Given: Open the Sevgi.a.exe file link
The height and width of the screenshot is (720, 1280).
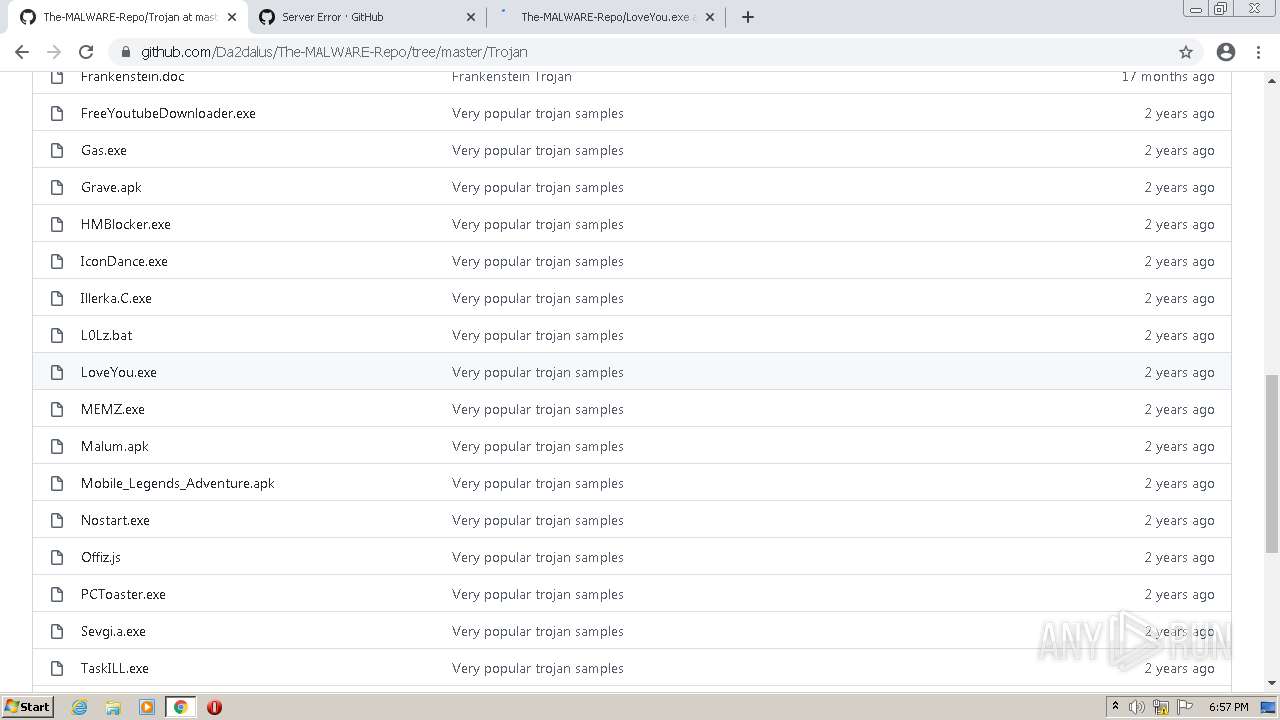Looking at the screenshot, I should pyautogui.click(x=113, y=631).
